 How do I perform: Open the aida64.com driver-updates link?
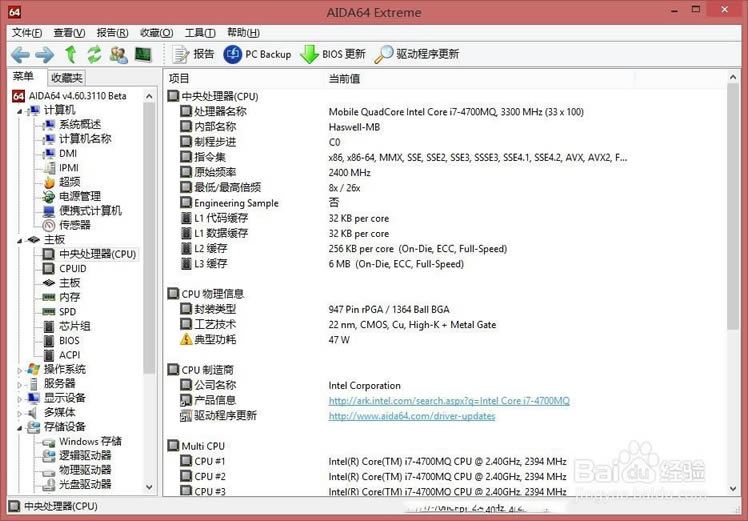(x=411, y=416)
